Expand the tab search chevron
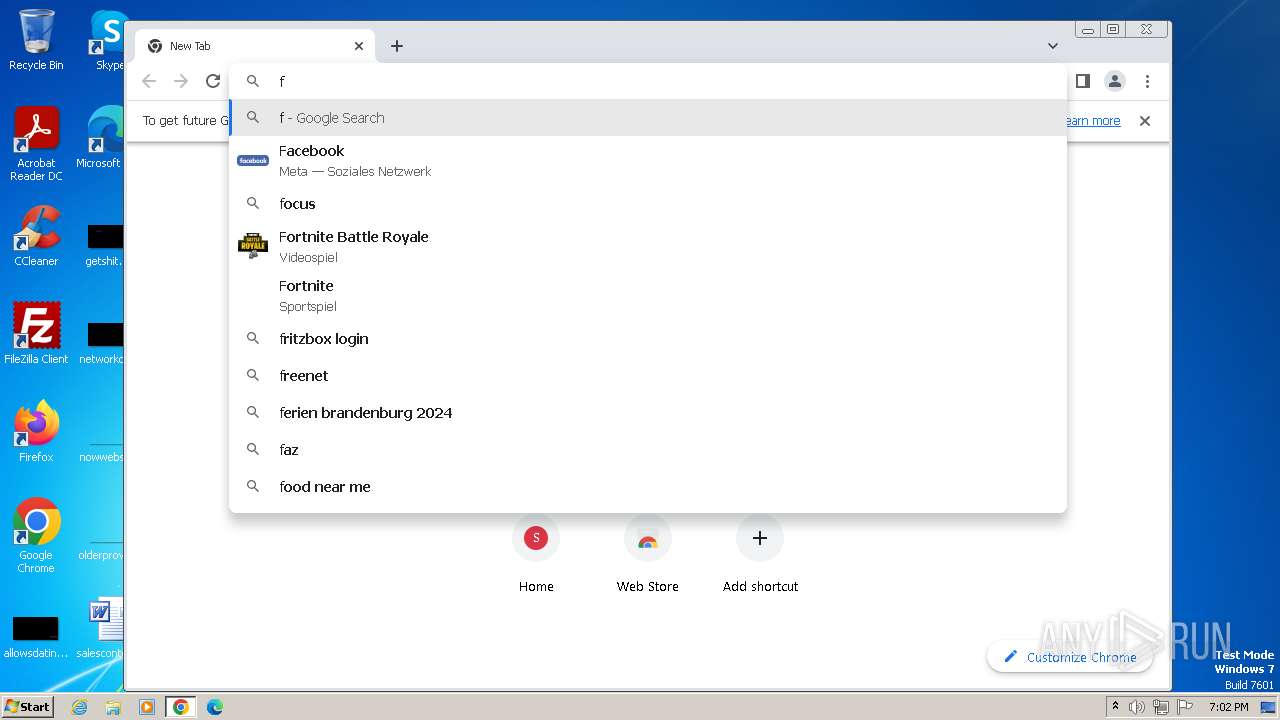1280x720 pixels. pos(1053,46)
